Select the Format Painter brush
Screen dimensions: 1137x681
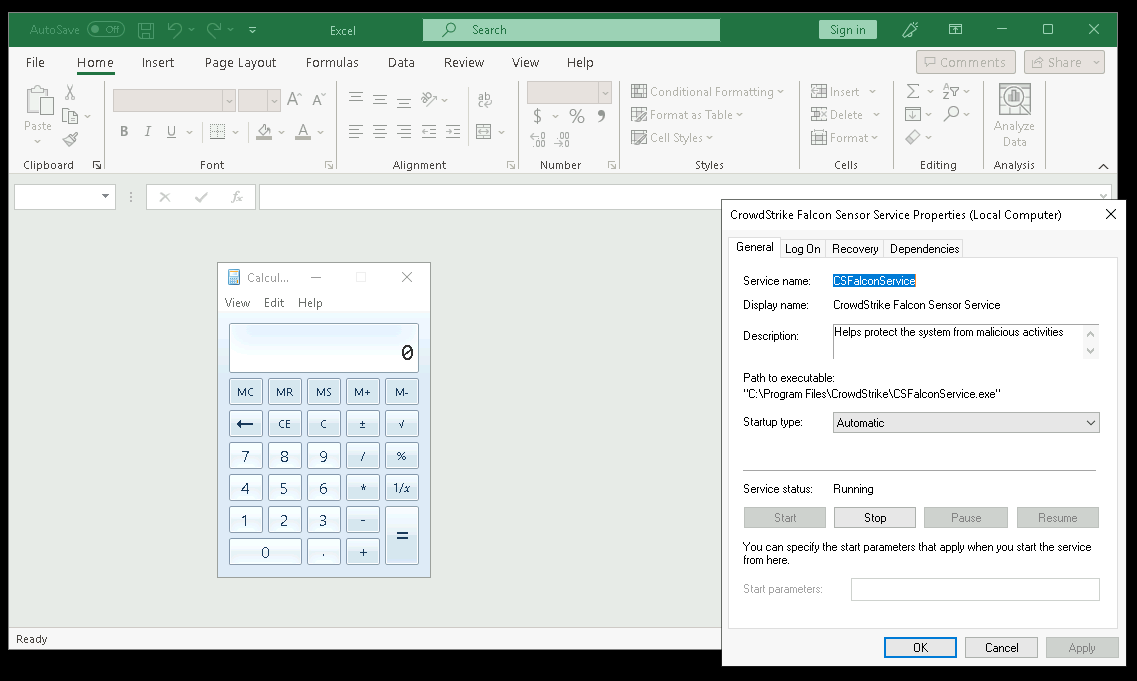(70, 139)
